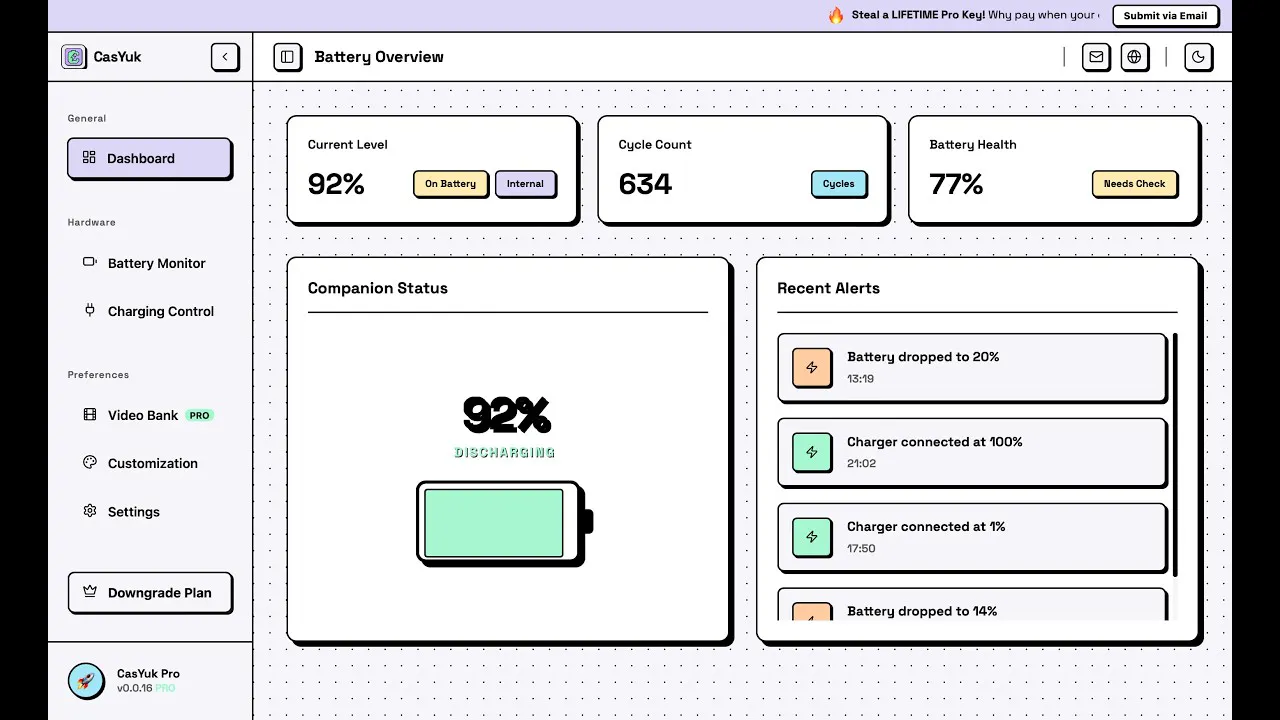The width and height of the screenshot is (1280, 720).
Task: Open the Charger connected at 1% alert
Action: [x=972, y=538]
